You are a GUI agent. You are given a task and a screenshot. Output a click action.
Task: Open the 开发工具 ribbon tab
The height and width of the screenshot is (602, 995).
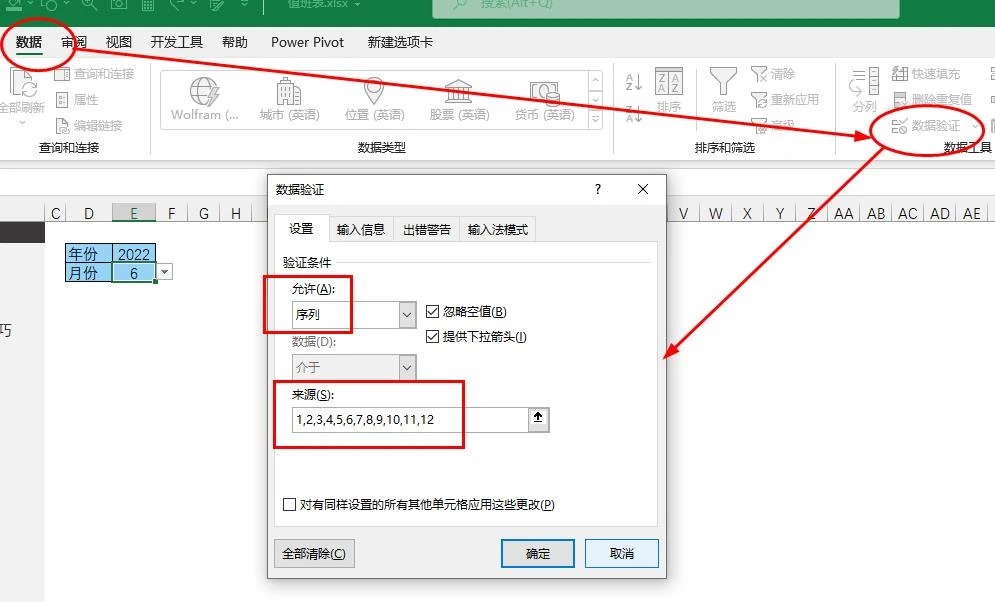(176, 43)
